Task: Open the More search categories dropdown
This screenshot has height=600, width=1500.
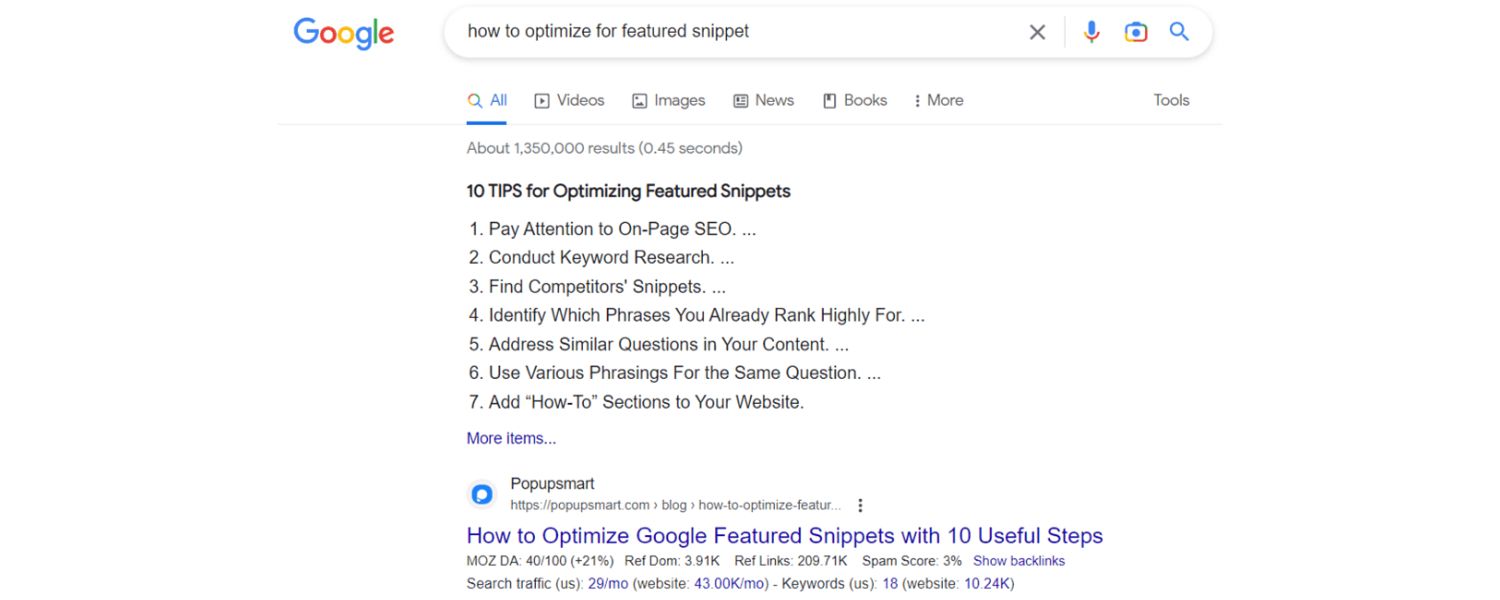Action: coord(937,100)
